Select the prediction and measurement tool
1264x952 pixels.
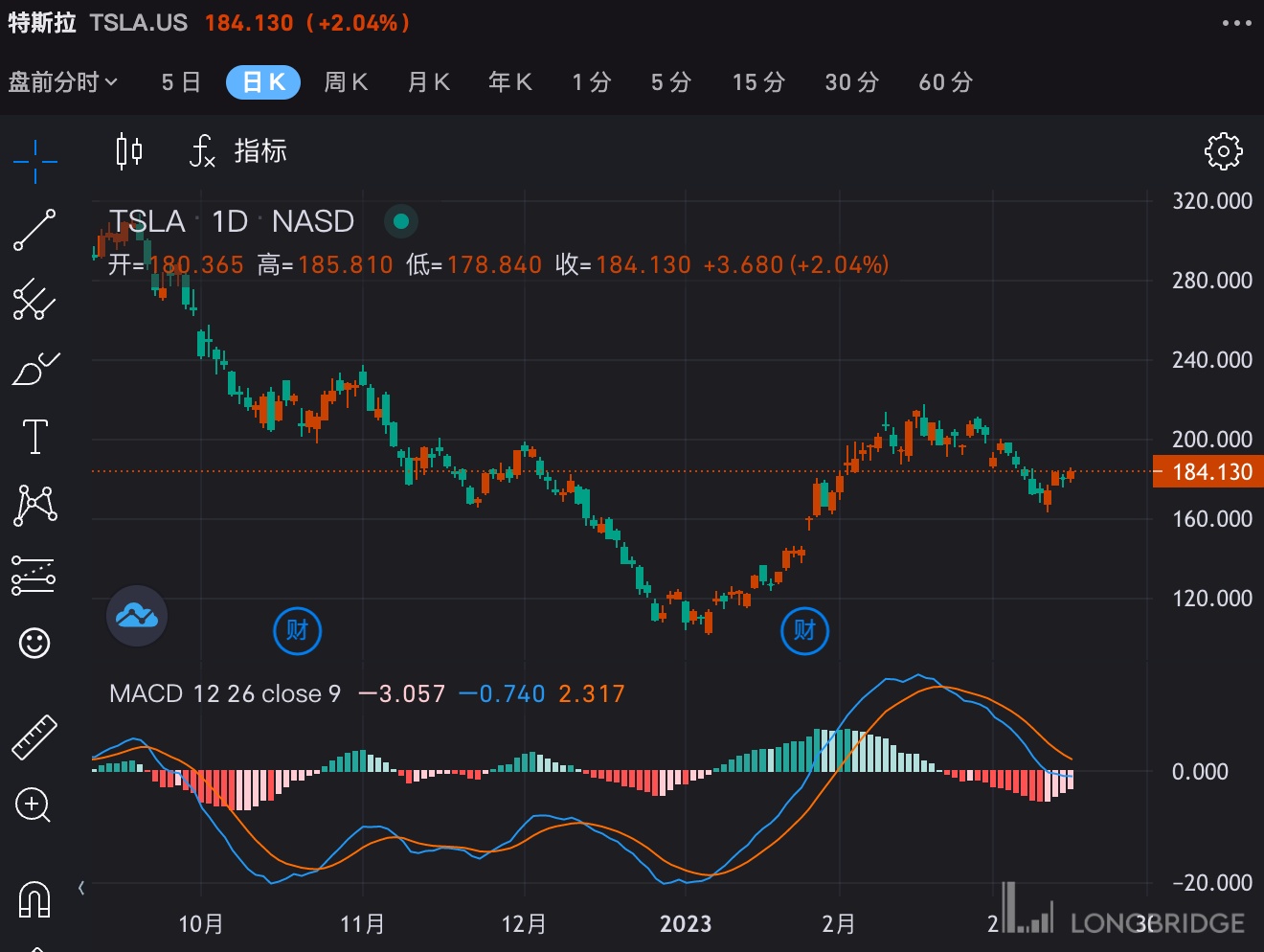click(x=34, y=575)
